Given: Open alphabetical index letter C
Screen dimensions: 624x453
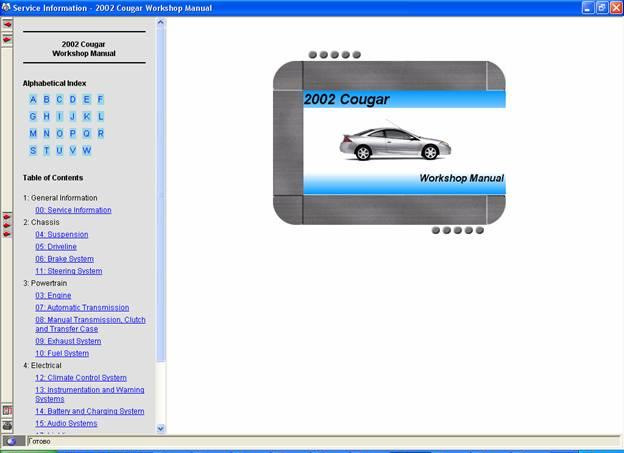Looking at the screenshot, I should [x=60, y=99].
